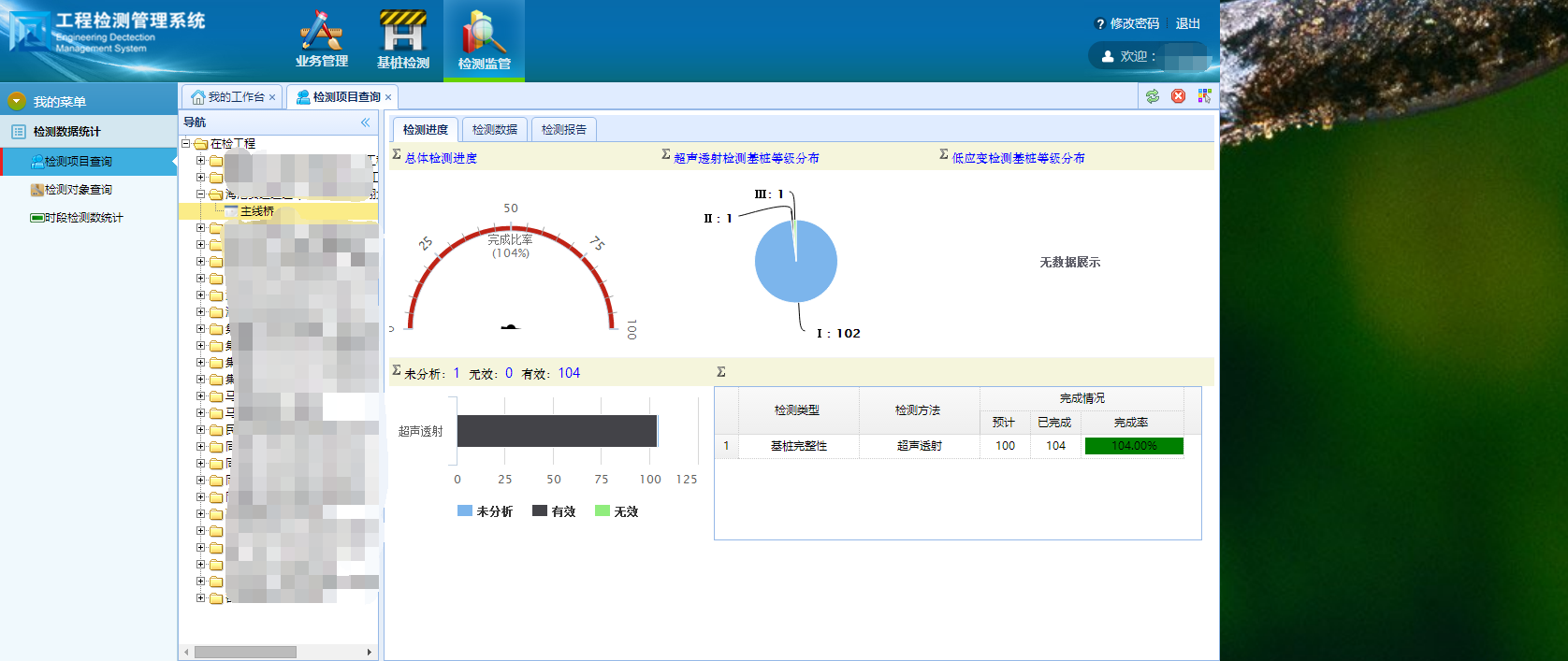Select the 主线桥 tree item

257,211
